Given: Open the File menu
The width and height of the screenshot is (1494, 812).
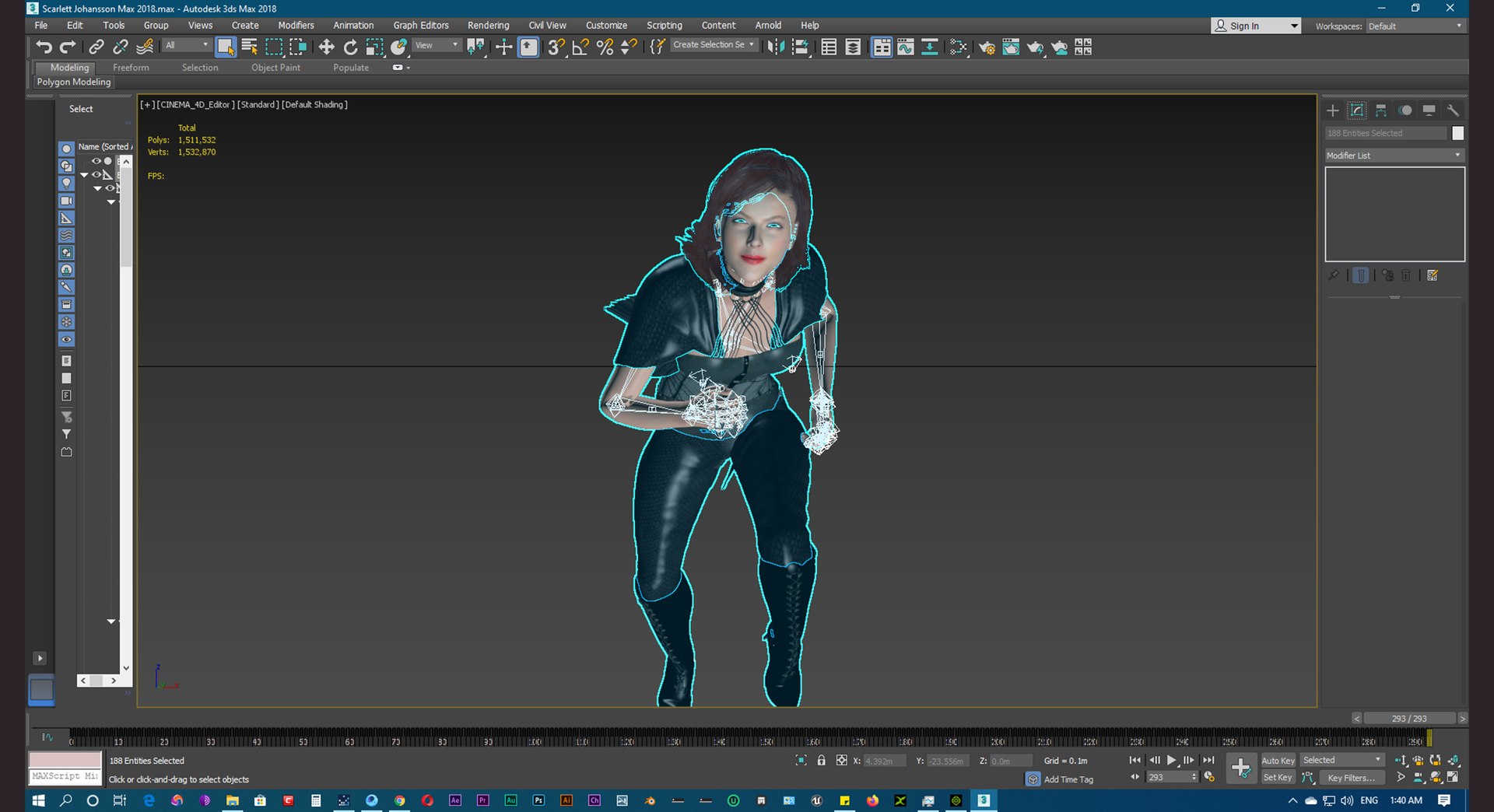Looking at the screenshot, I should (41, 25).
